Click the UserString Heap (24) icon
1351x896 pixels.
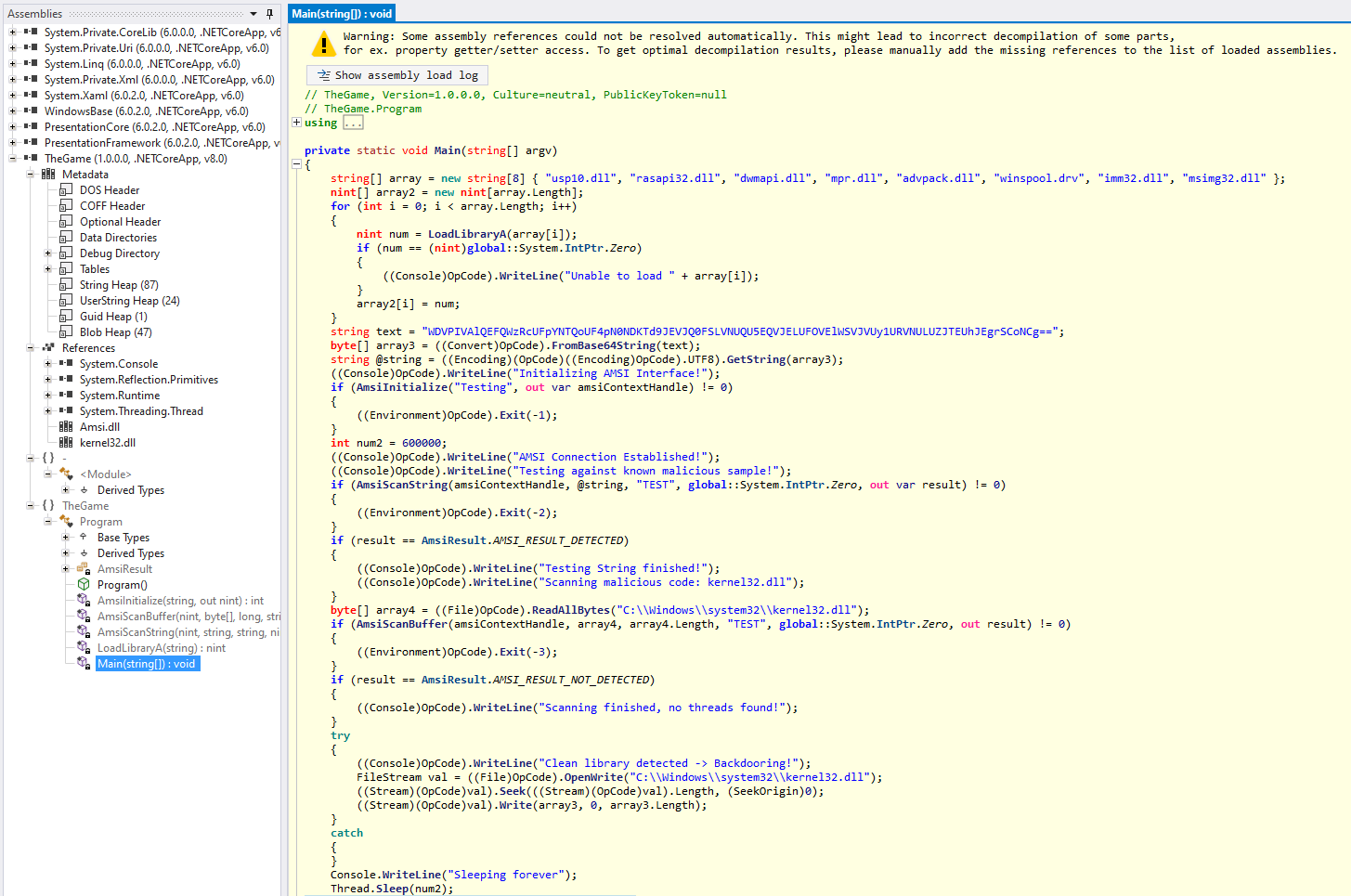coord(66,300)
